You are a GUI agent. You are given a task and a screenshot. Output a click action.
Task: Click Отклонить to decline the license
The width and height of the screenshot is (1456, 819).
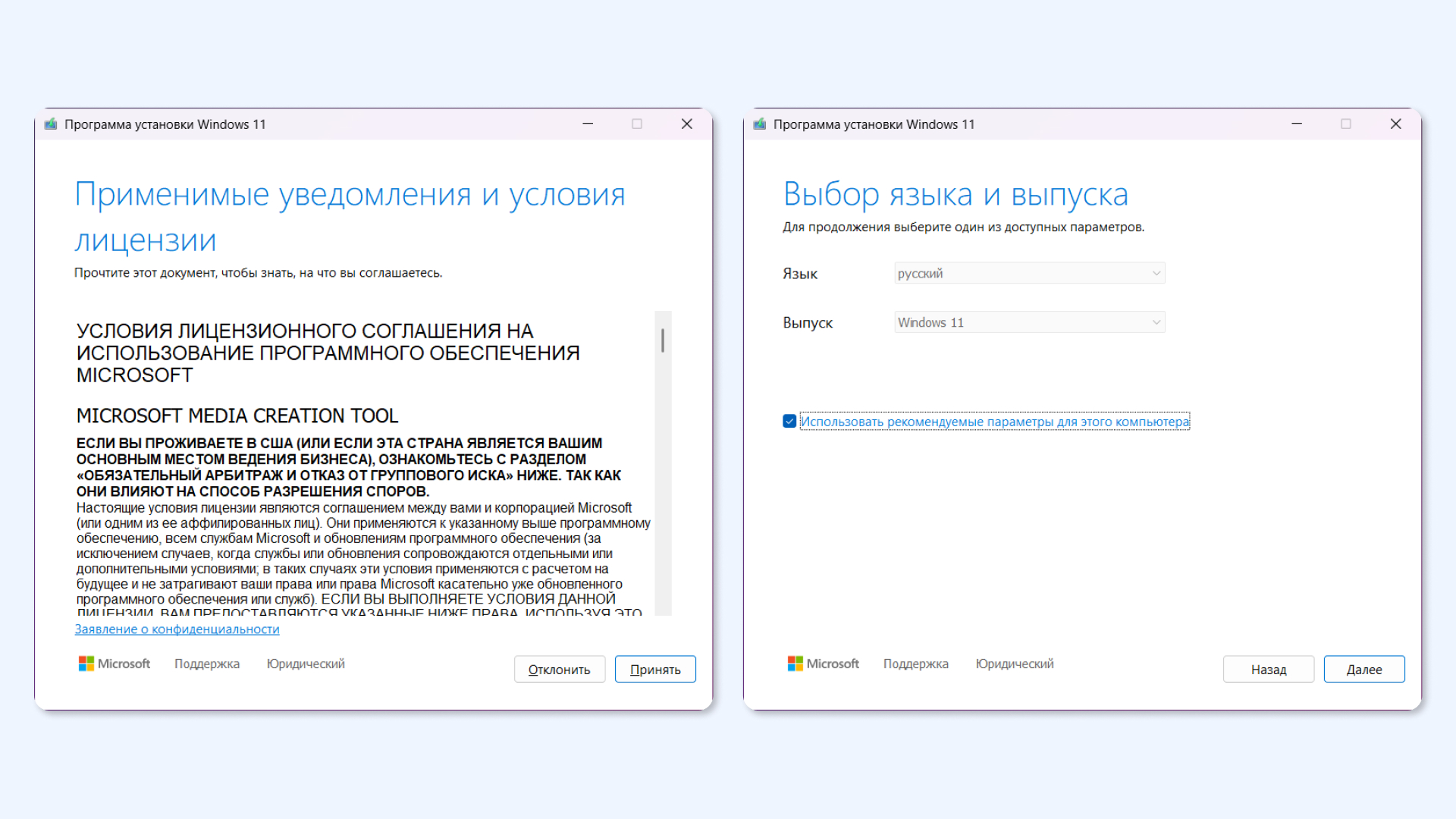point(560,670)
